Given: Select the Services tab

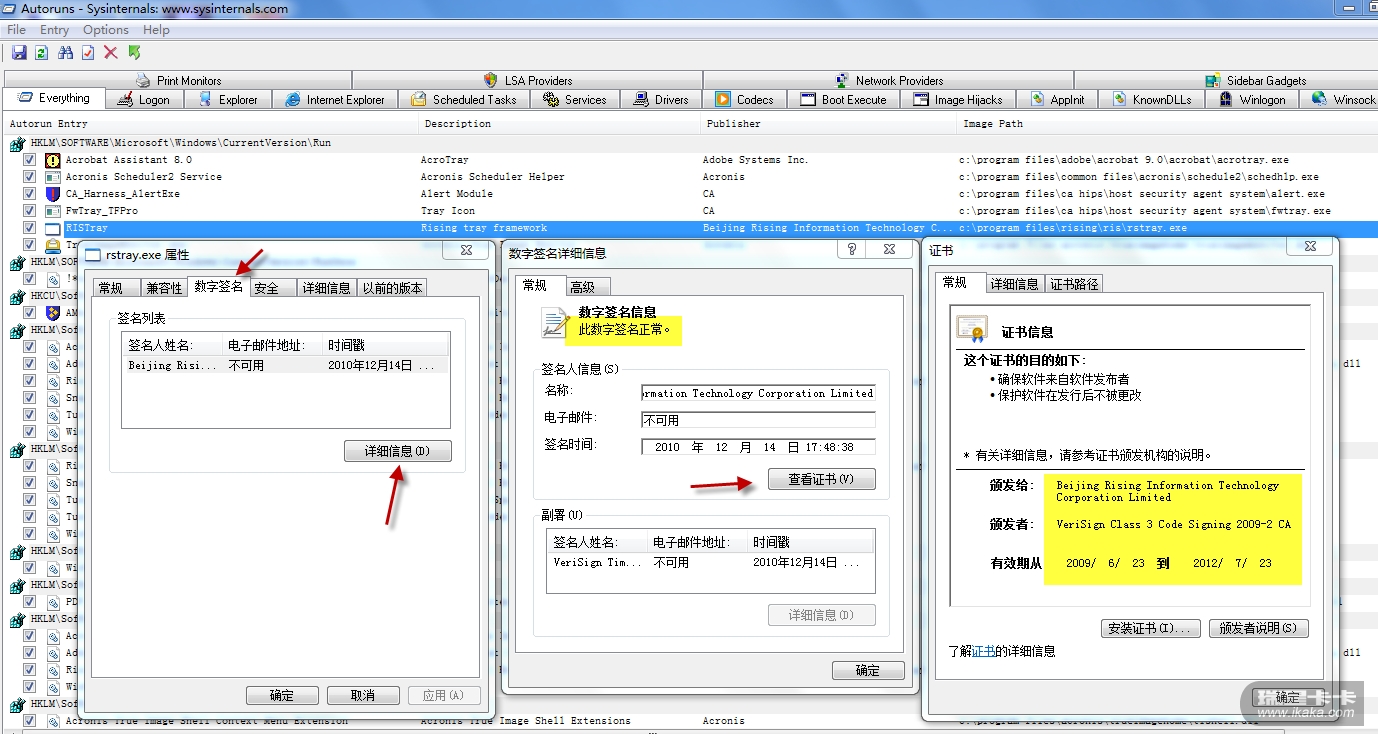Looking at the screenshot, I should click(x=575, y=99).
